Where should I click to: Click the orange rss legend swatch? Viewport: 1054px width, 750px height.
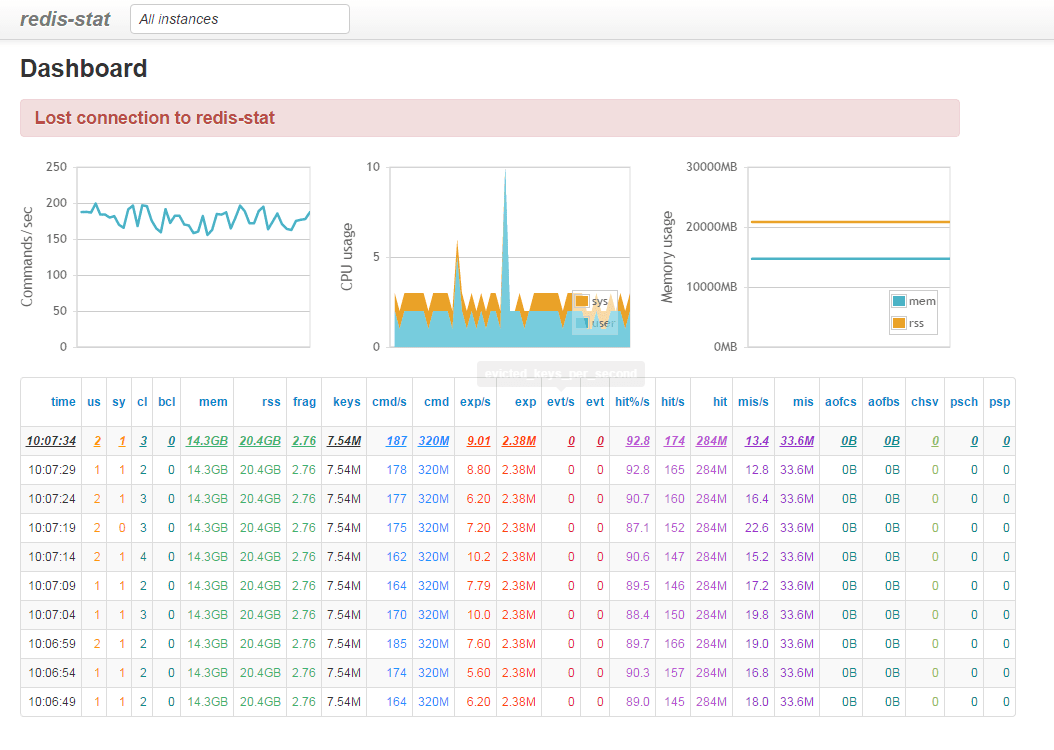898,323
